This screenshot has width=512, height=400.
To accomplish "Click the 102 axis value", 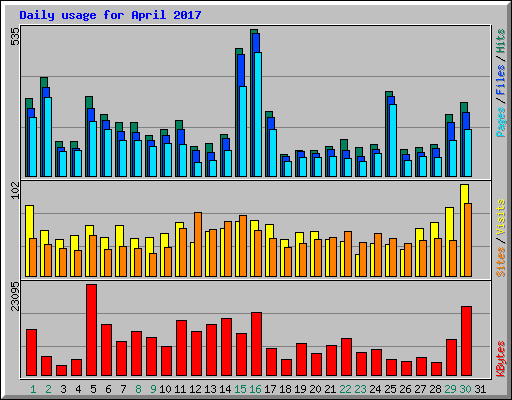I will 15,191.
